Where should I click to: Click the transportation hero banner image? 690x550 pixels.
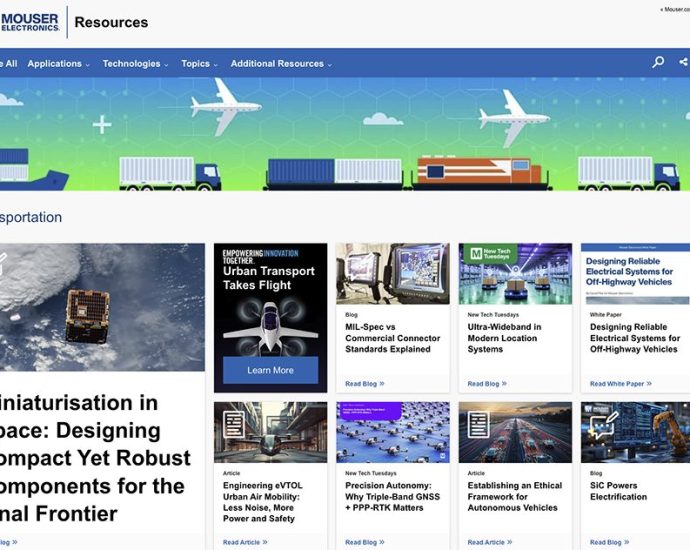345,134
